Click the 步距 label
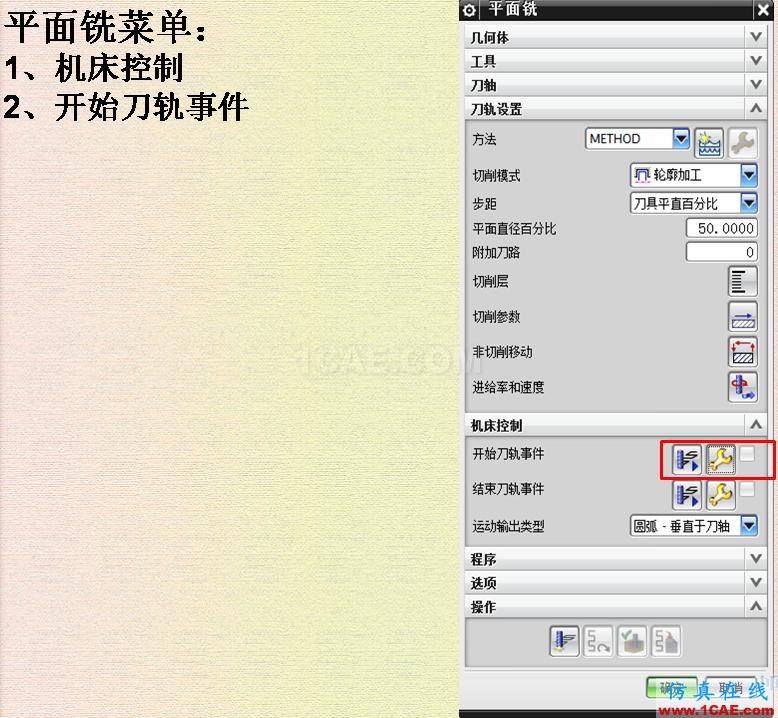Viewport: 778px width, 718px height. point(484,204)
